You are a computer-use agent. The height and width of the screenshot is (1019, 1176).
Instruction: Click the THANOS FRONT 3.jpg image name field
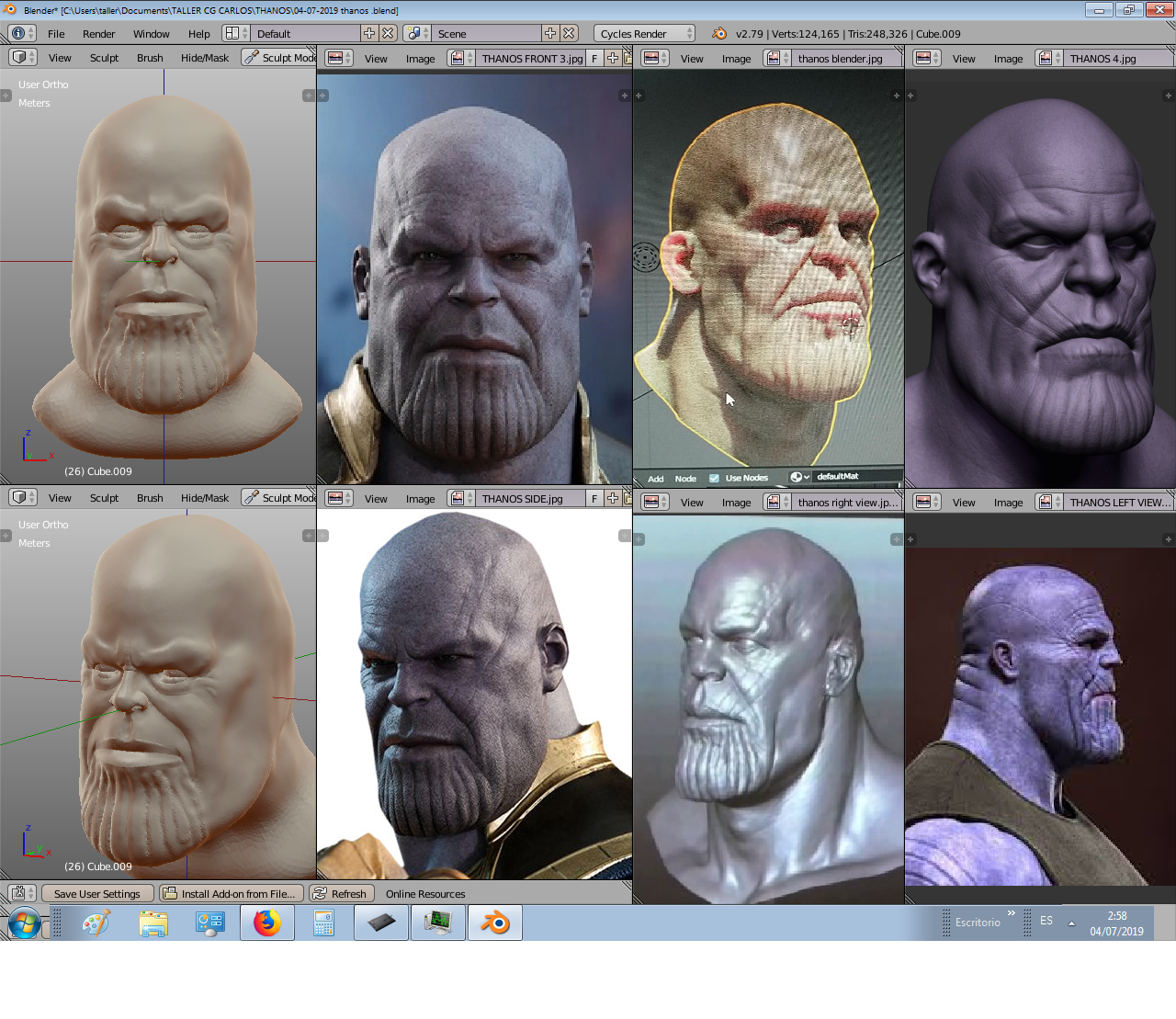(x=531, y=58)
